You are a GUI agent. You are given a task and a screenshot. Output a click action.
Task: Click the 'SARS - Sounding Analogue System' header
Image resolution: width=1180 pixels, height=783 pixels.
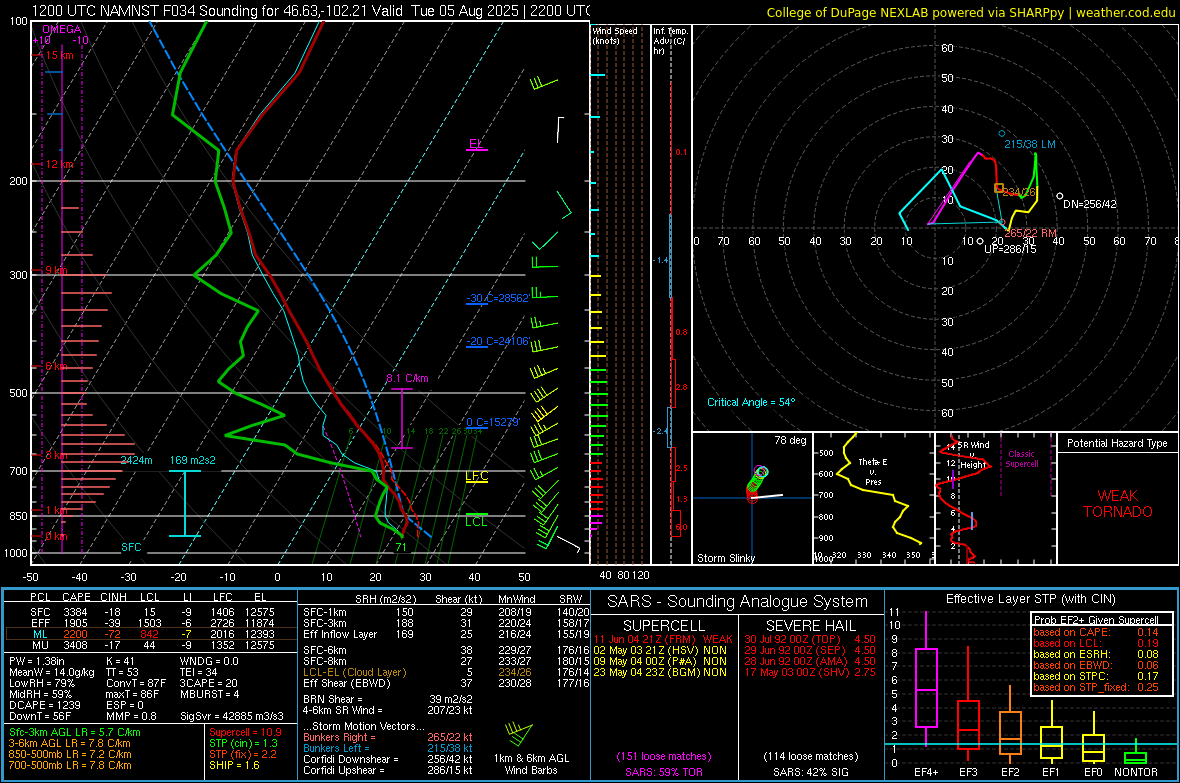coord(738,602)
